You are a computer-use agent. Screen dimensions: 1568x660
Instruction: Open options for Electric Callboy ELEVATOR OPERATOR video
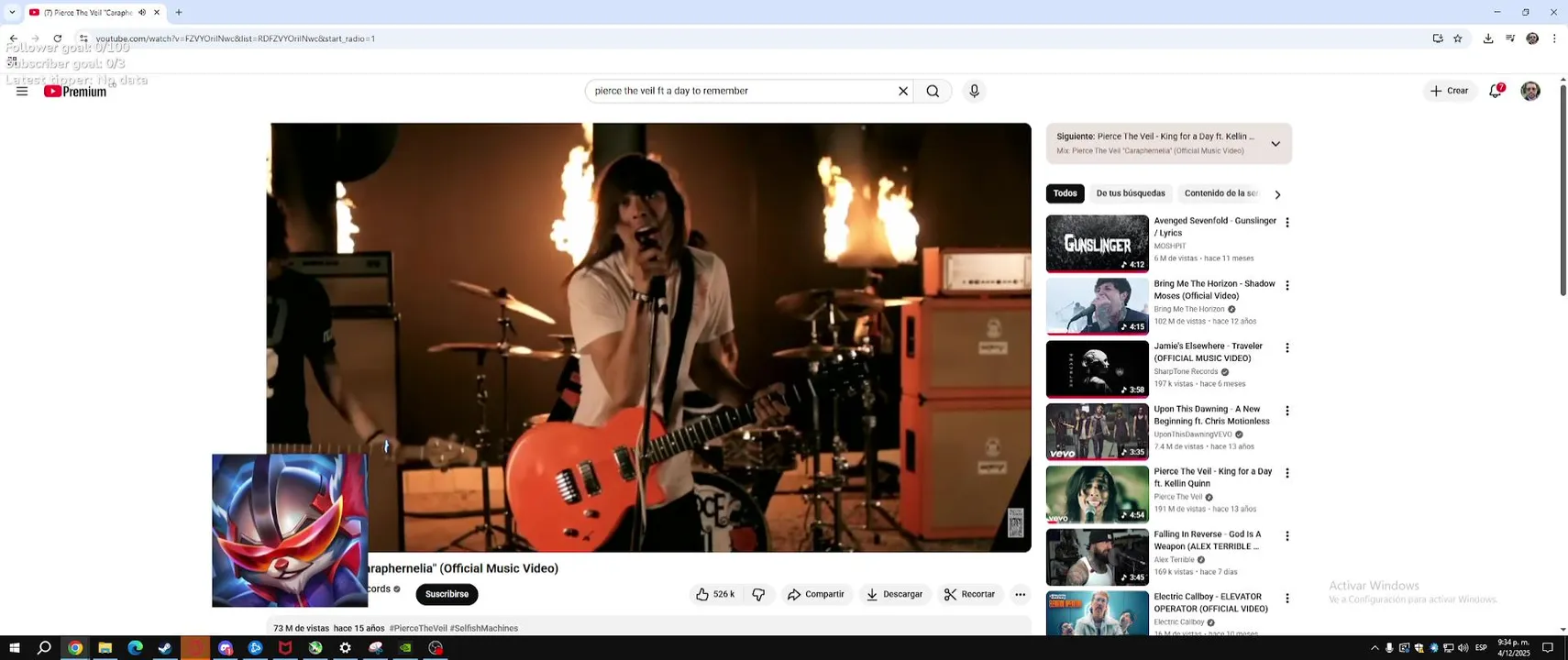(x=1287, y=599)
